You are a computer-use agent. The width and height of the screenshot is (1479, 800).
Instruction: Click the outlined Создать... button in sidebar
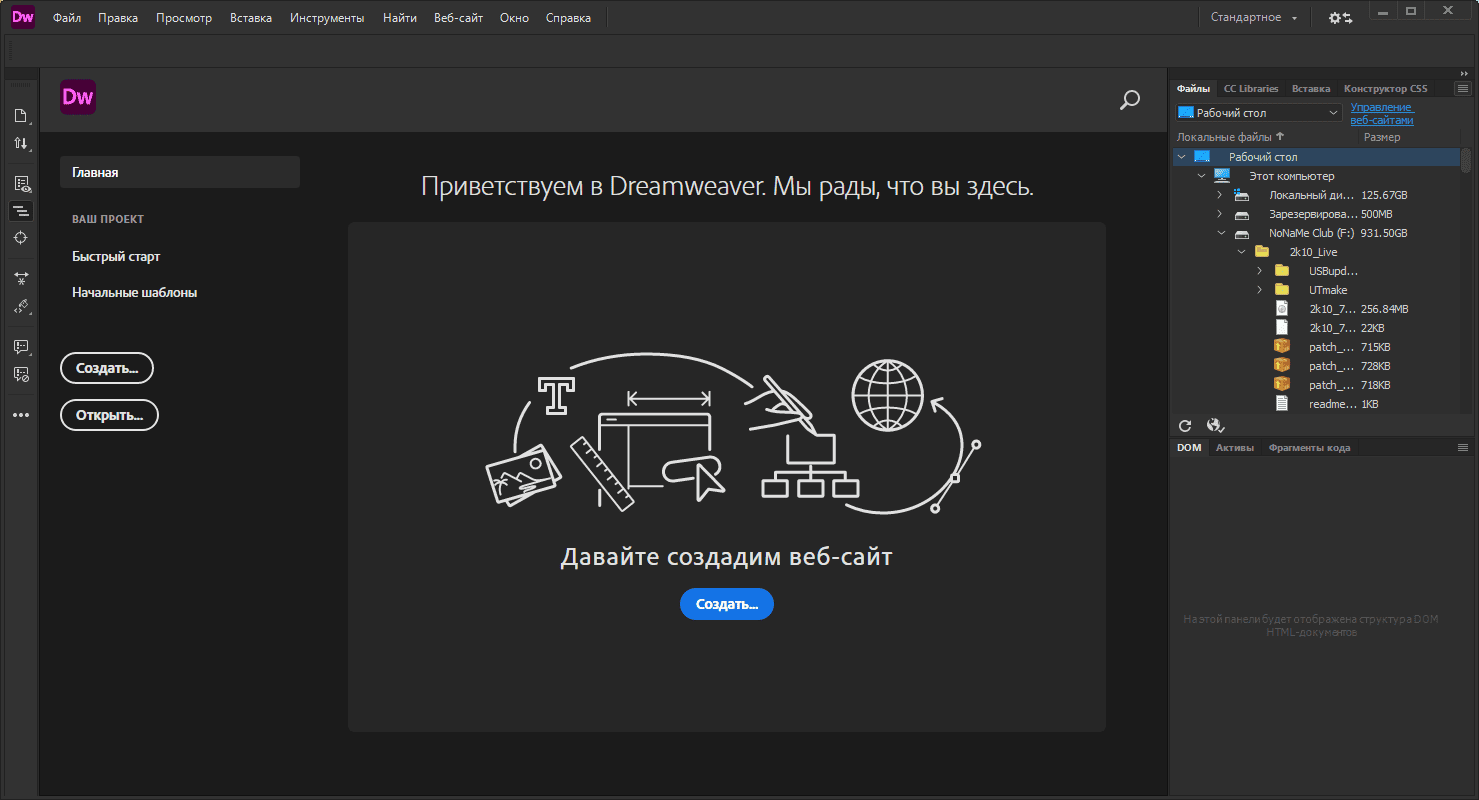[x=107, y=368]
